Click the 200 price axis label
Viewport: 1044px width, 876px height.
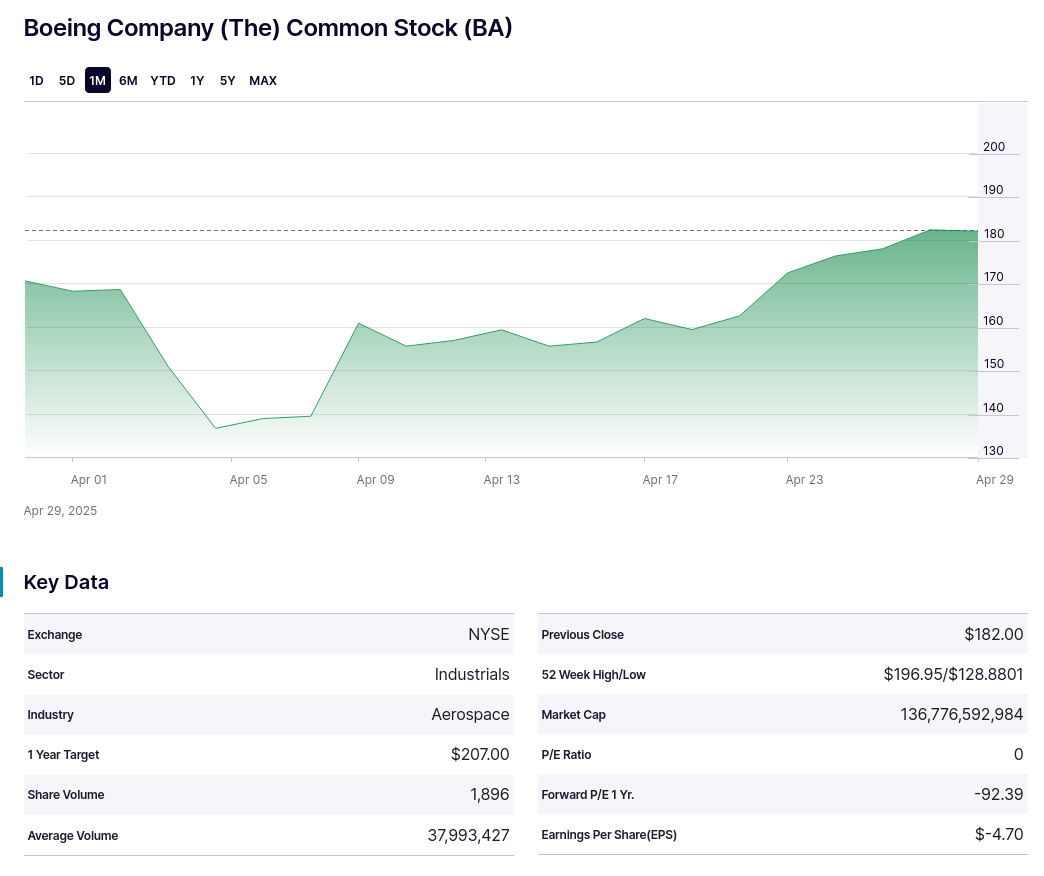coord(994,146)
